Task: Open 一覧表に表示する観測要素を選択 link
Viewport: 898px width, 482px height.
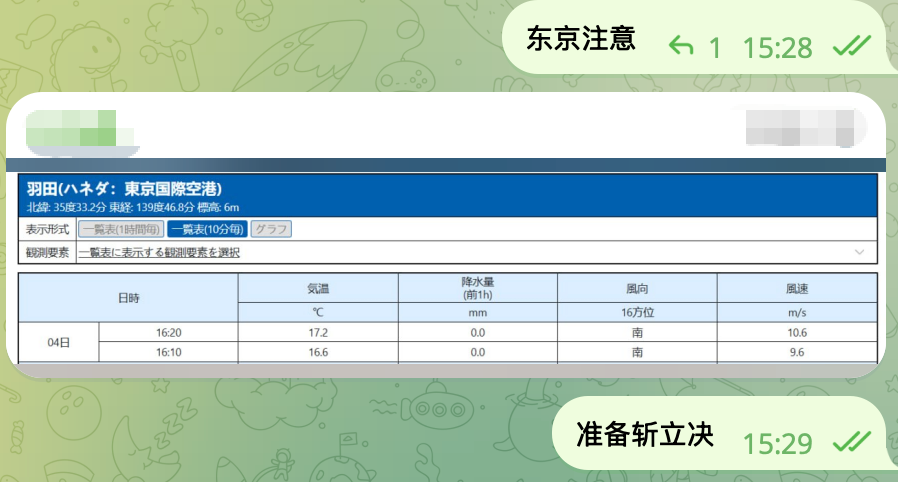Action: point(159,252)
